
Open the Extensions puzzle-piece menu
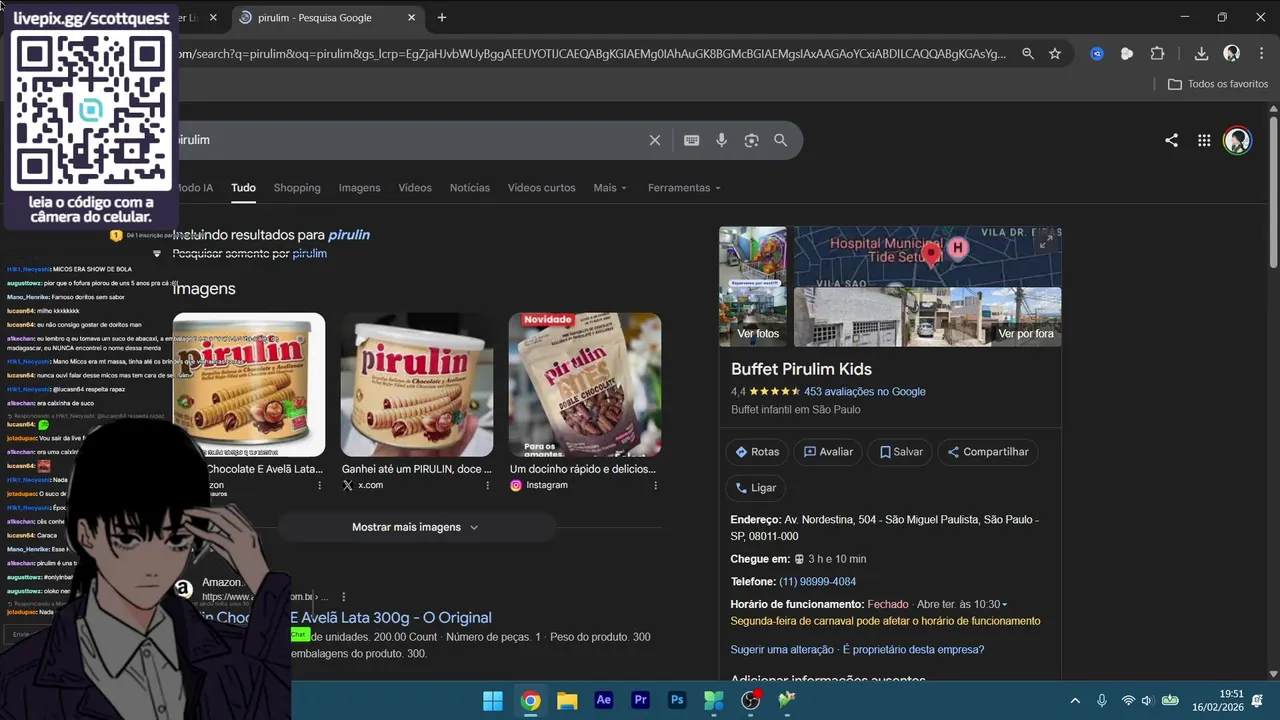(1158, 54)
